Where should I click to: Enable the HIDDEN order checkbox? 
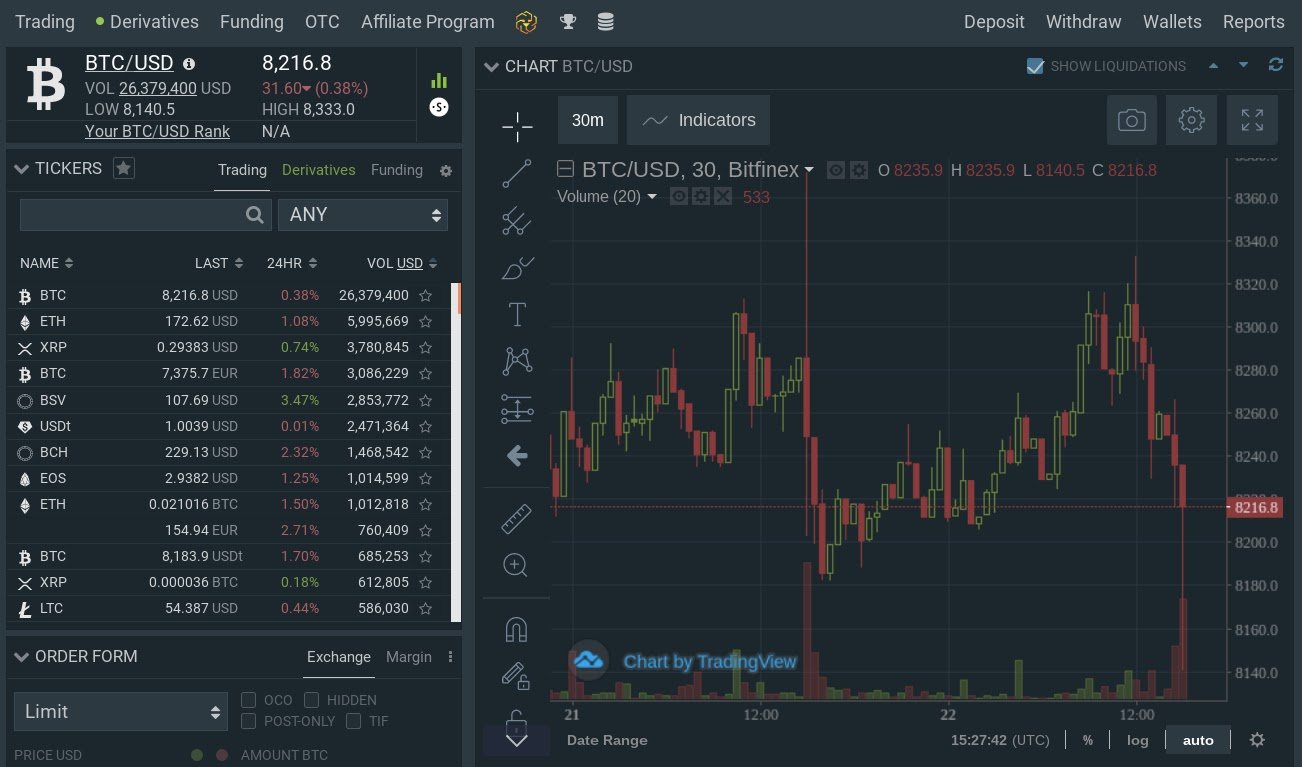(312, 700)
